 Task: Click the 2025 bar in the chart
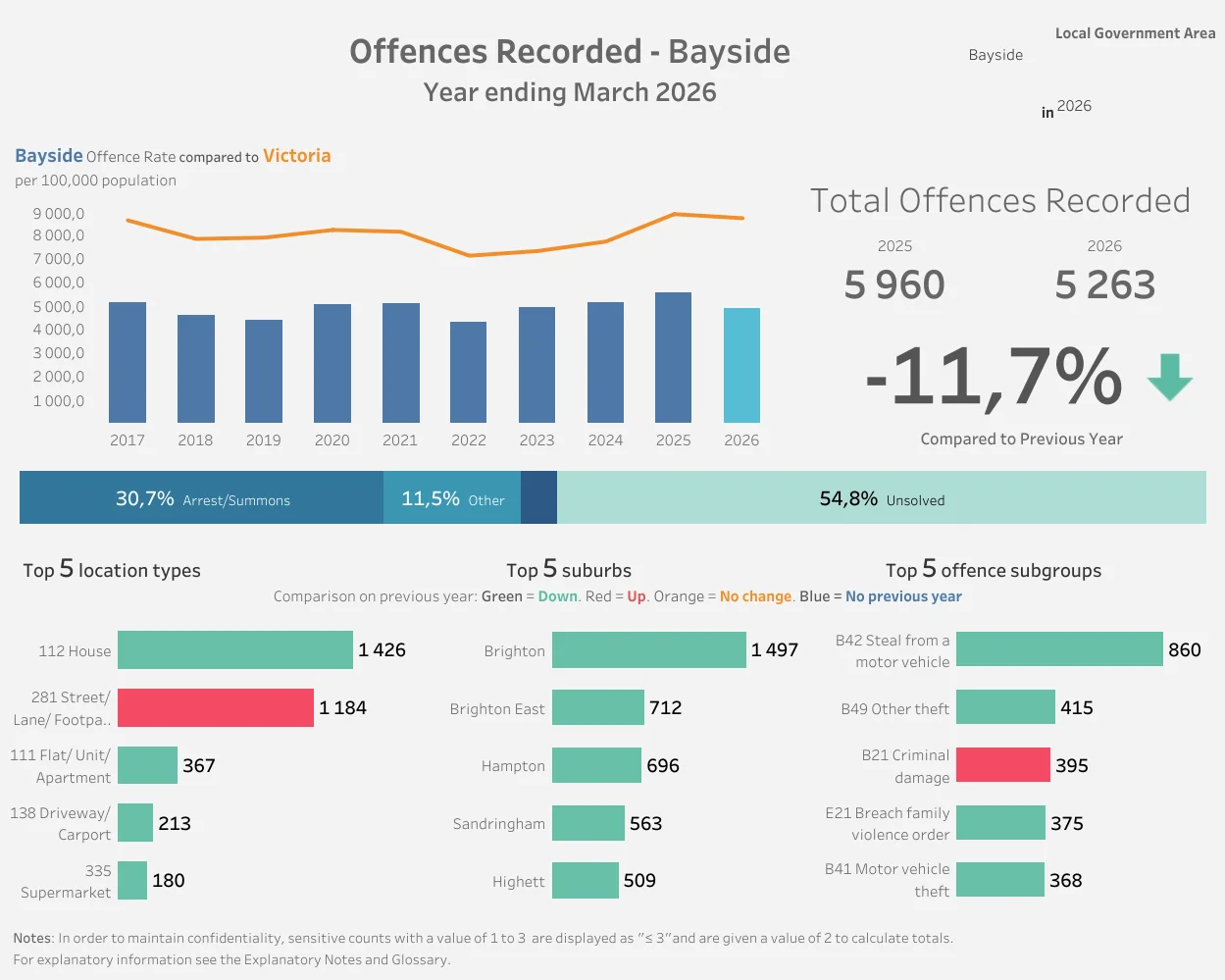(x=673, y=357)
